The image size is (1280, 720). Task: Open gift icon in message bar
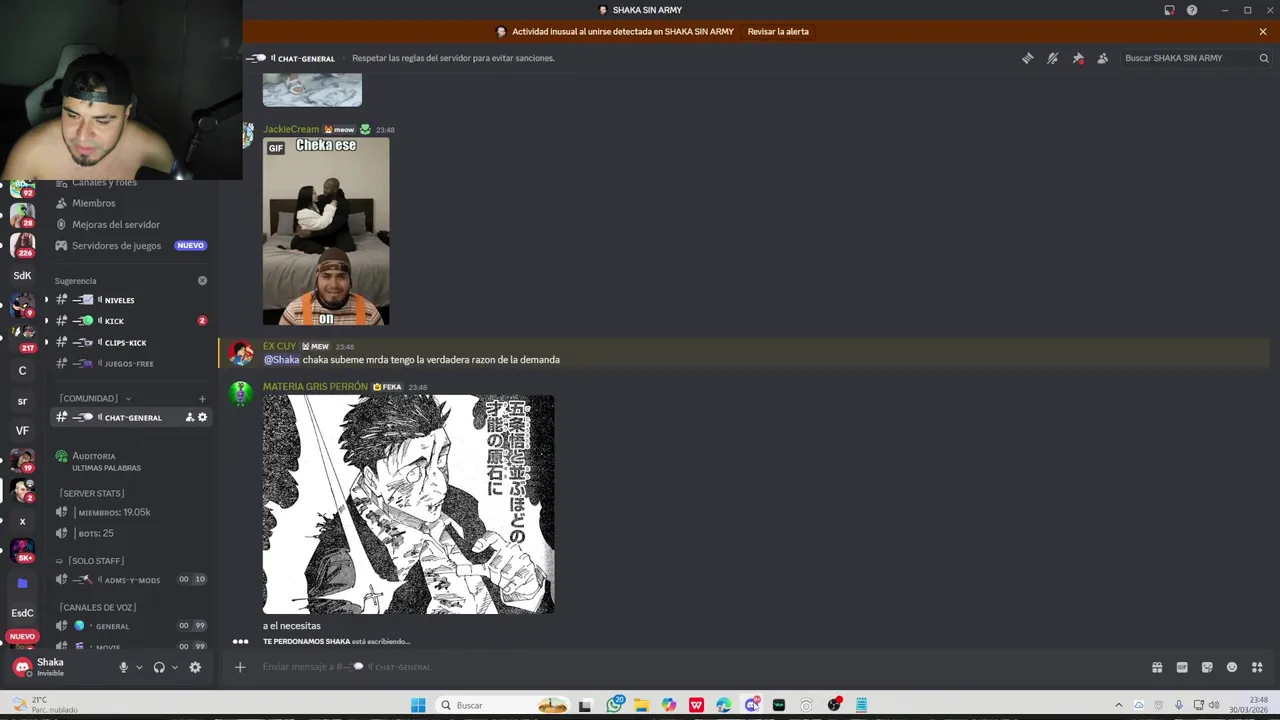[1157, 667]
